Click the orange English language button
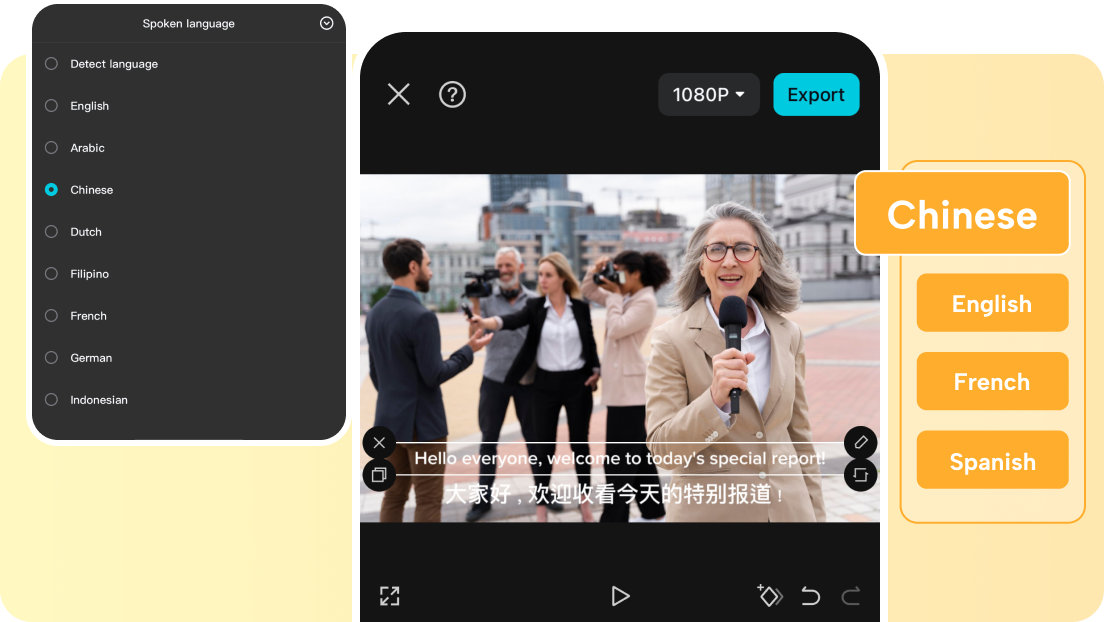This screenshot has width=1104, height=622. click(x=992, y=303)
